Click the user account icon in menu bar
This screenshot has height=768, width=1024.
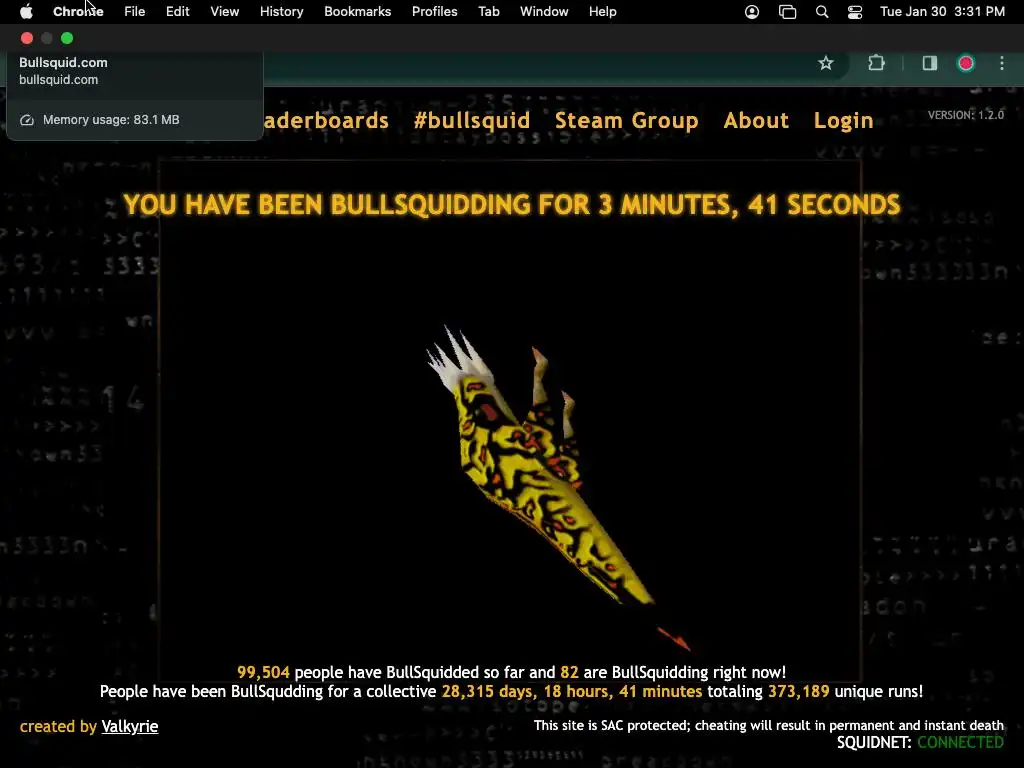[x=752, y=12]
